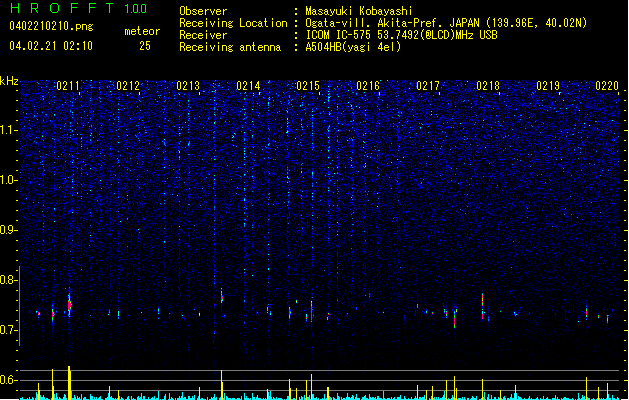Click the 'meteor' count label
The image size is (629, 400).
click(142, 31)
